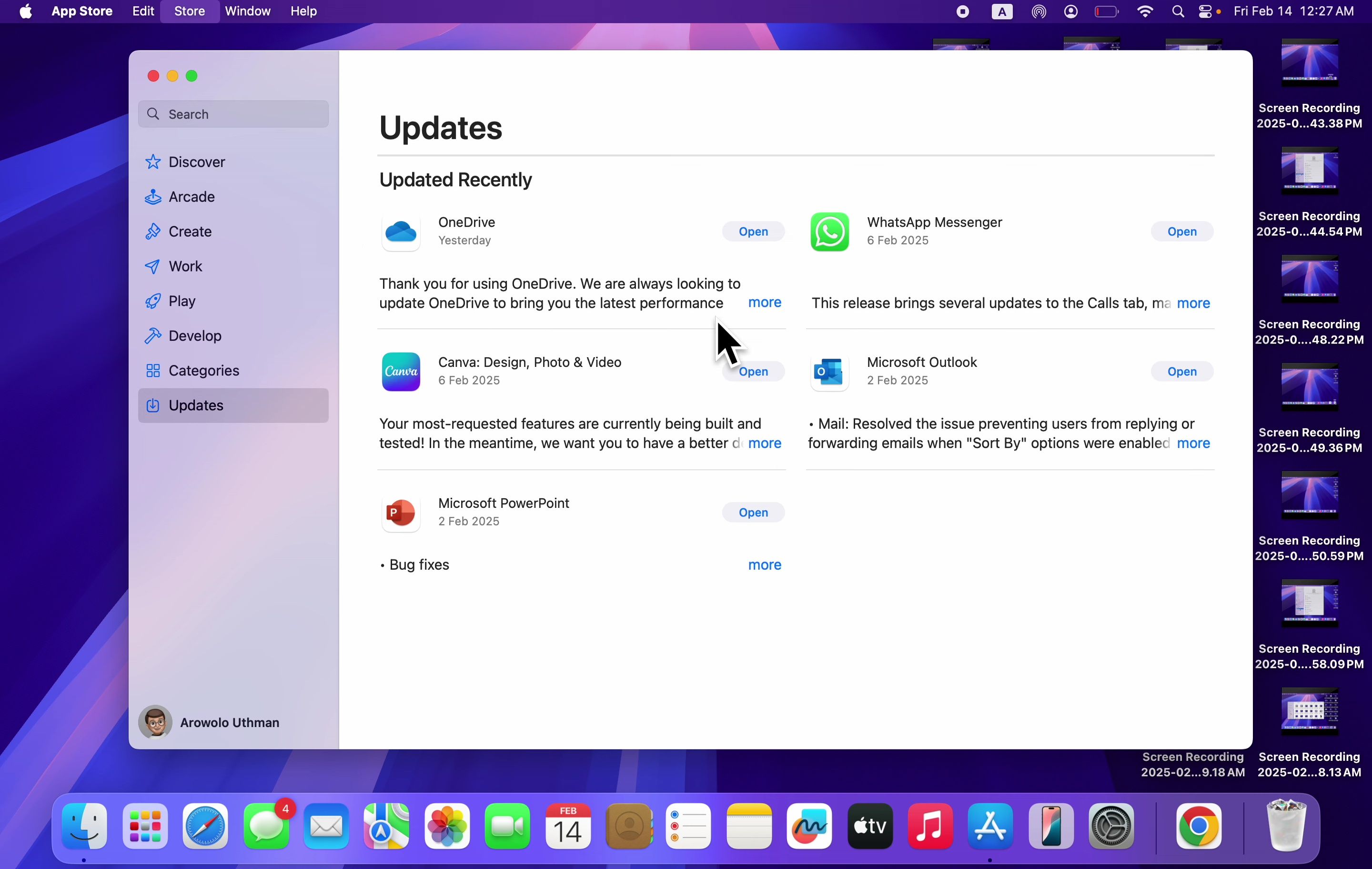
Task: Open the App Store menu in menu bar
Action: click(x=82, y=11)
